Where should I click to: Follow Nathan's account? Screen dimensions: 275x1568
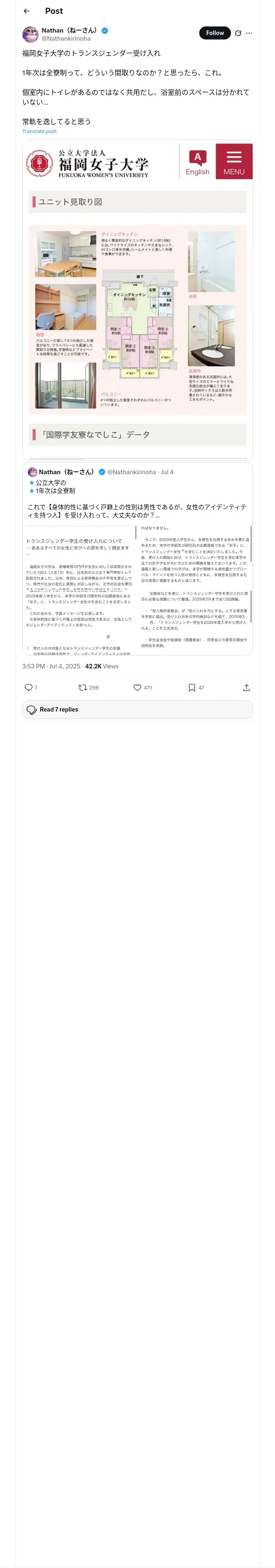click(x=215, y=33)
